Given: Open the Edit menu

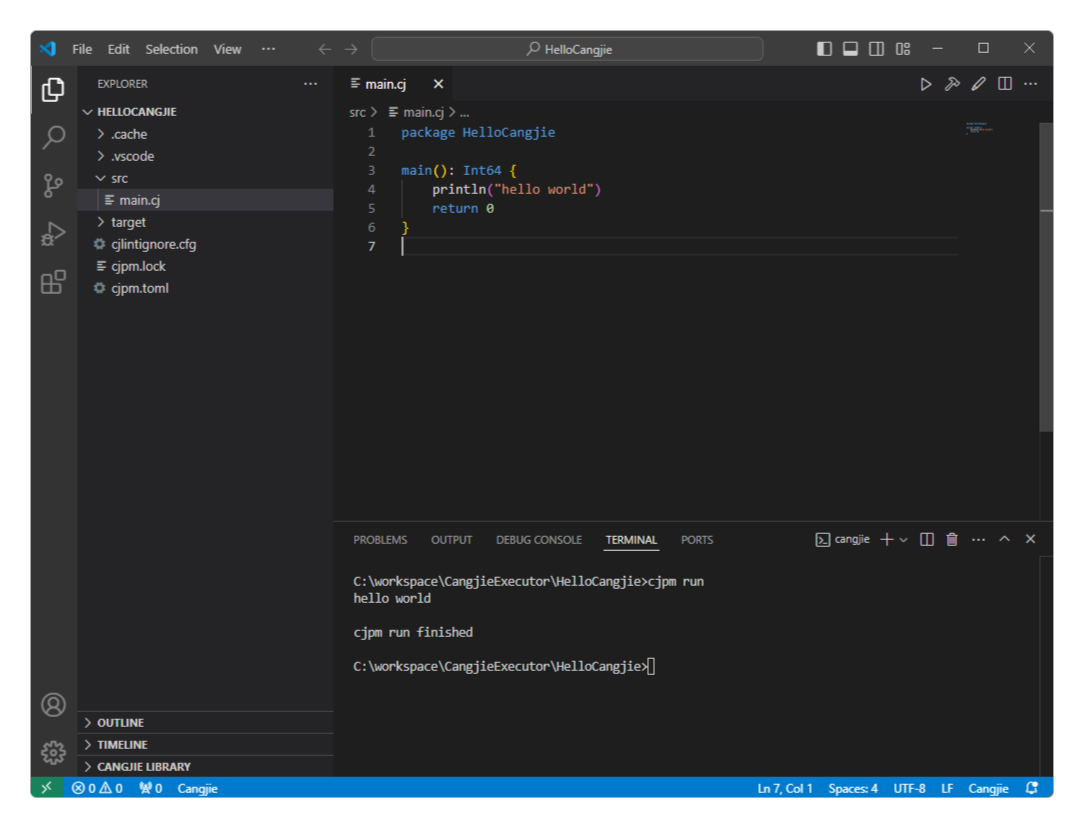Looking at the screenshot, I should pos(118,49).
